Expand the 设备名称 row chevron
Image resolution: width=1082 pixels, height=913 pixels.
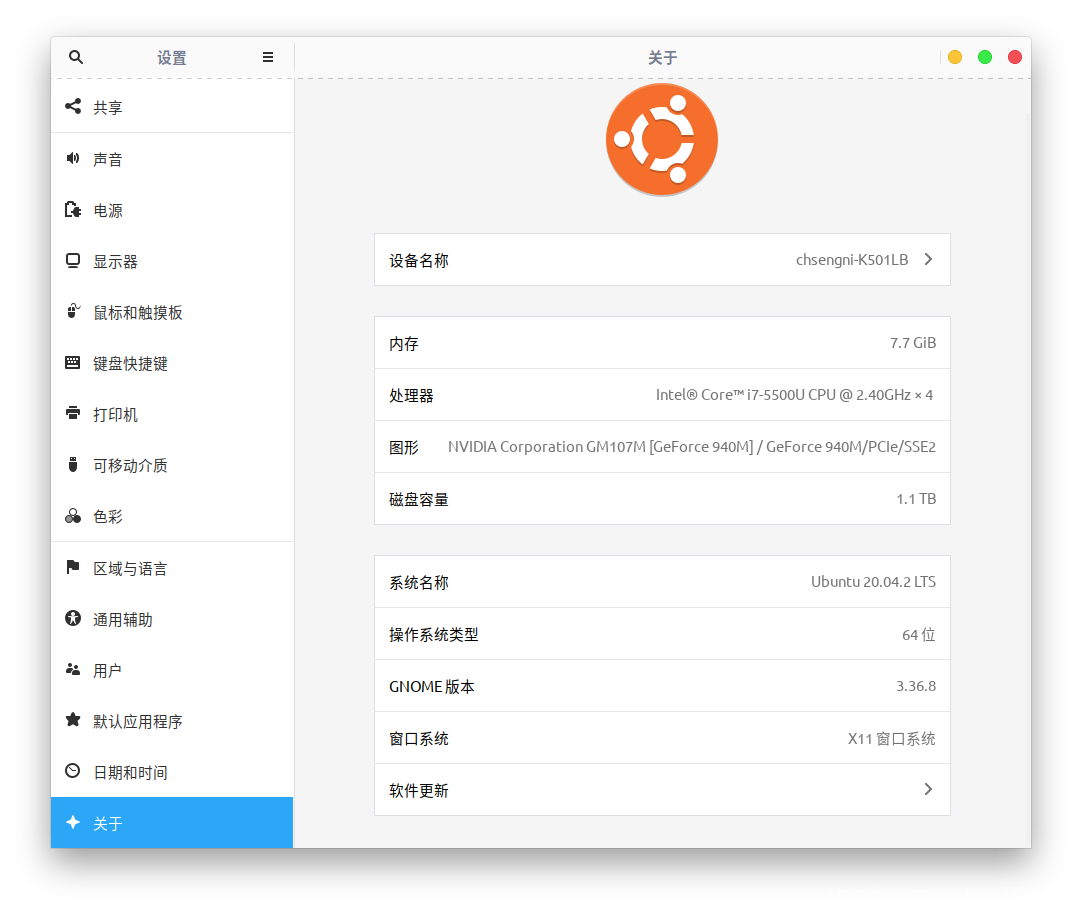click(x=928, y=259)
